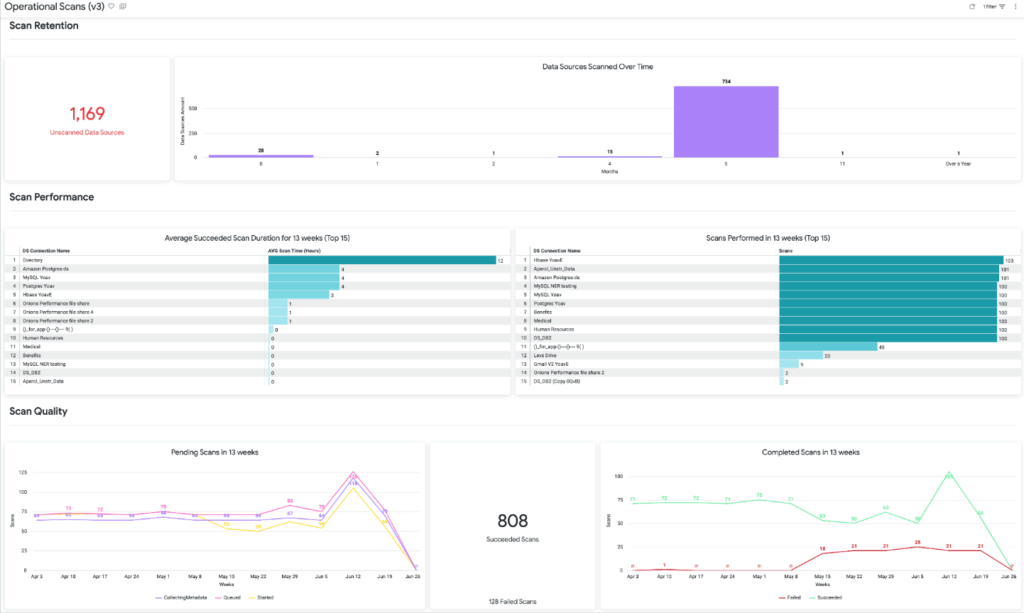The width and height of the screenshot is (1024, 613).
Task: Open the dashboard actions three-dot menu
Action: click(x=1015, y=7)
